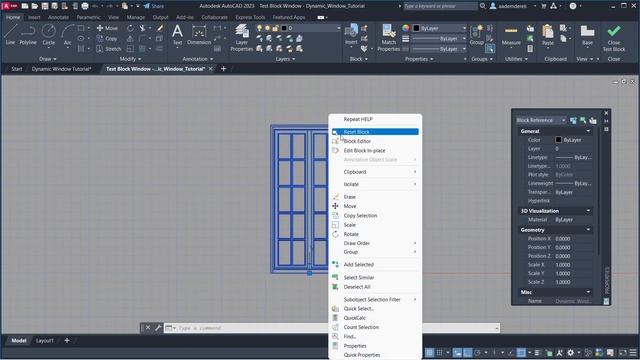Image resolution: width=640 pixels, height=360 pixels.
Task: Choose Erase from context menu
Action: coord(375,197)
